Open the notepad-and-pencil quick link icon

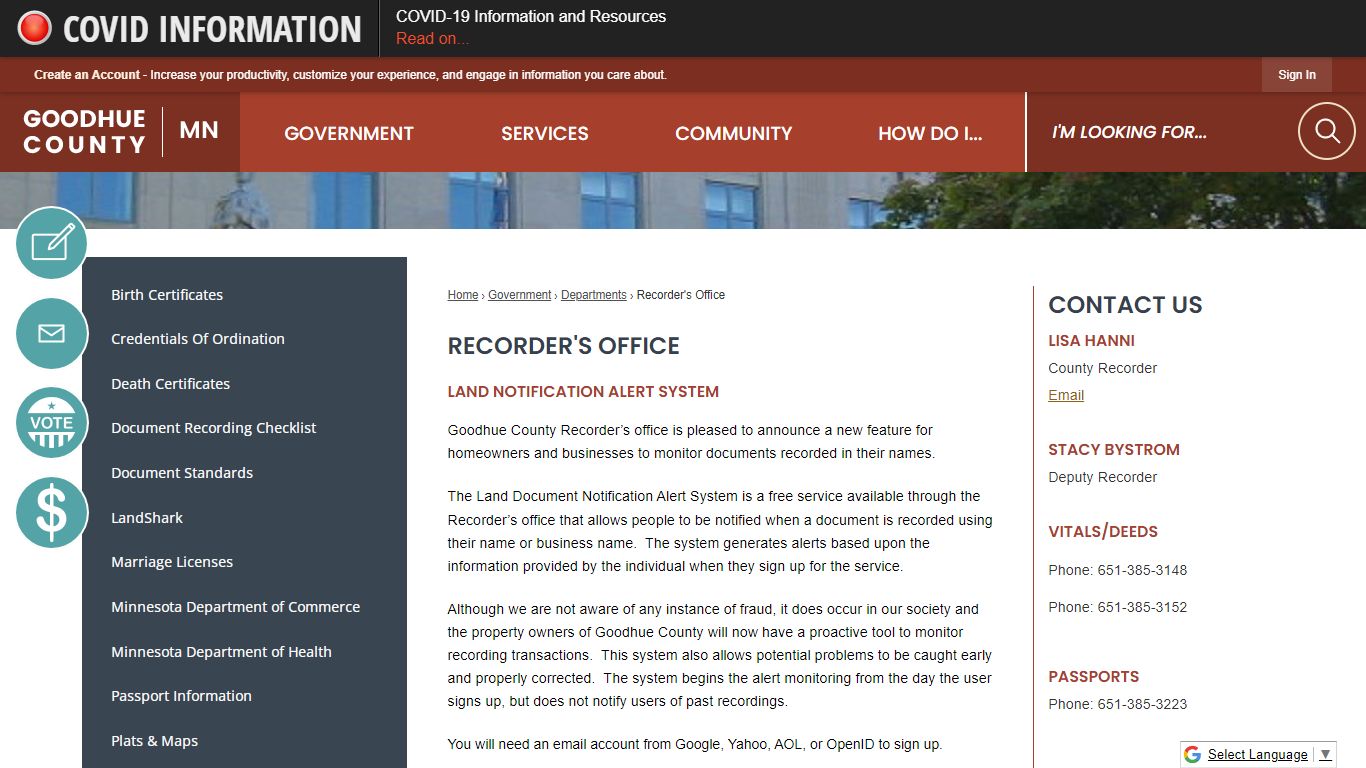pyautogui.click(x=52, y=243)
